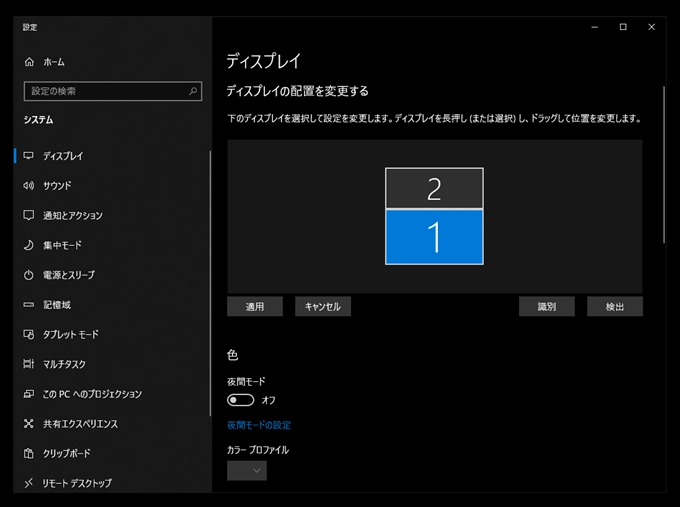Open タブレット モード settings page

pyautogui.click(x=70, y=334)
